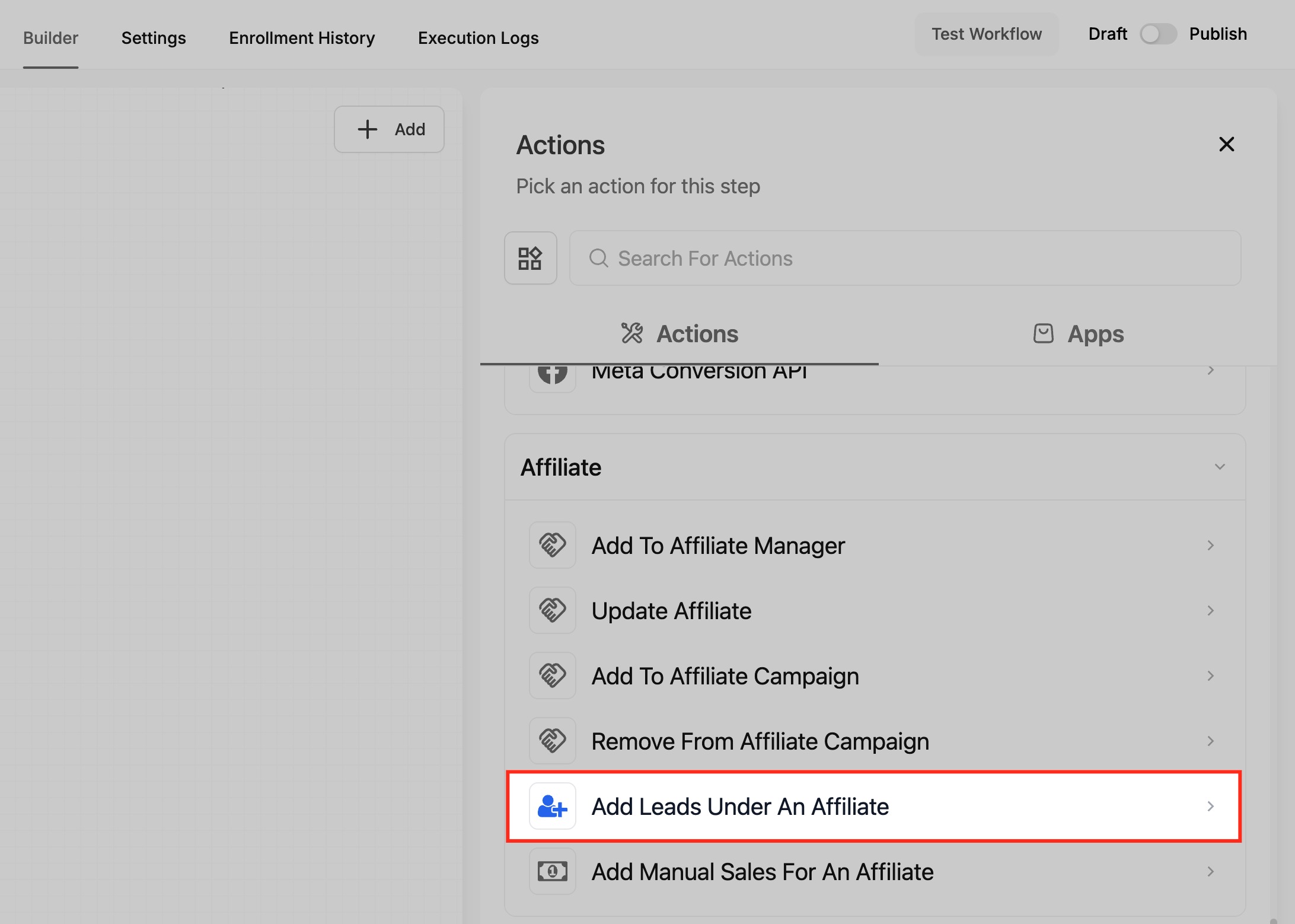Screen dimensions: 1295x924
Task: Click the Add button on the canvas
Action: coord(389,129)
